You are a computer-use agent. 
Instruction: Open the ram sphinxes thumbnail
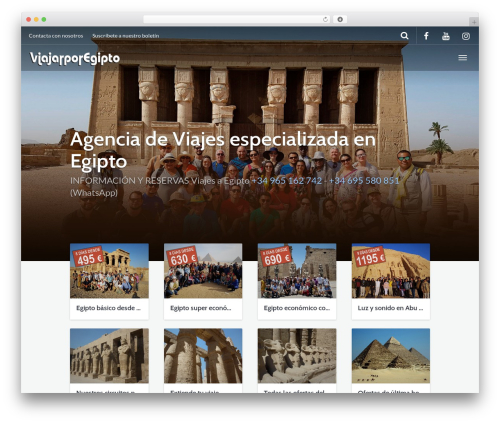click(297, 356)
